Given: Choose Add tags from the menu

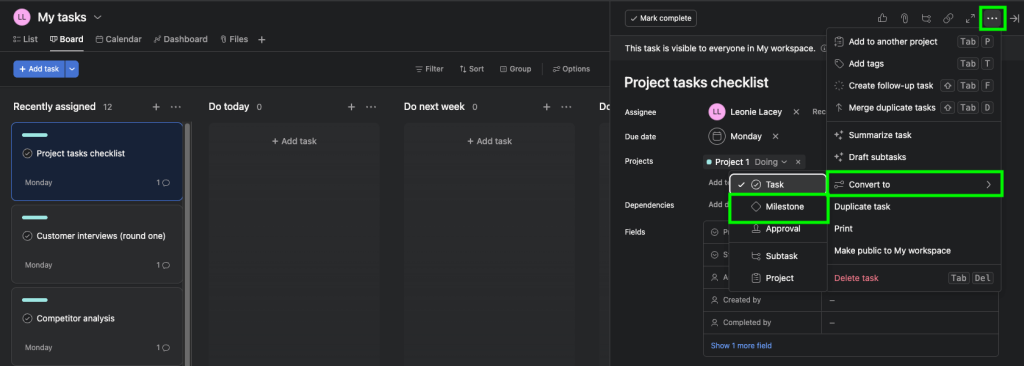Looking at the screenshot, I should point(914,63).
